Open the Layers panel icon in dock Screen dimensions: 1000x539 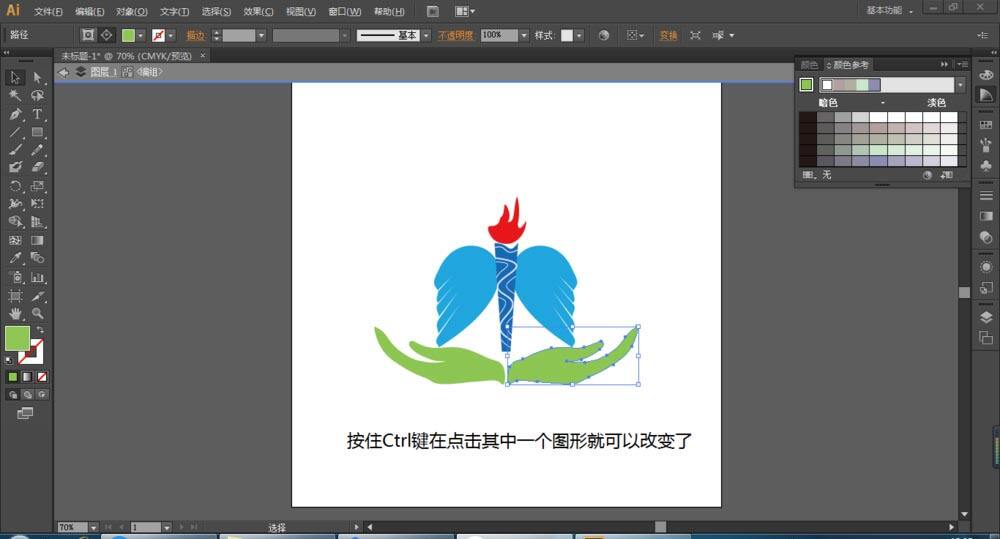pyautogui.click(x=986, y=317)
